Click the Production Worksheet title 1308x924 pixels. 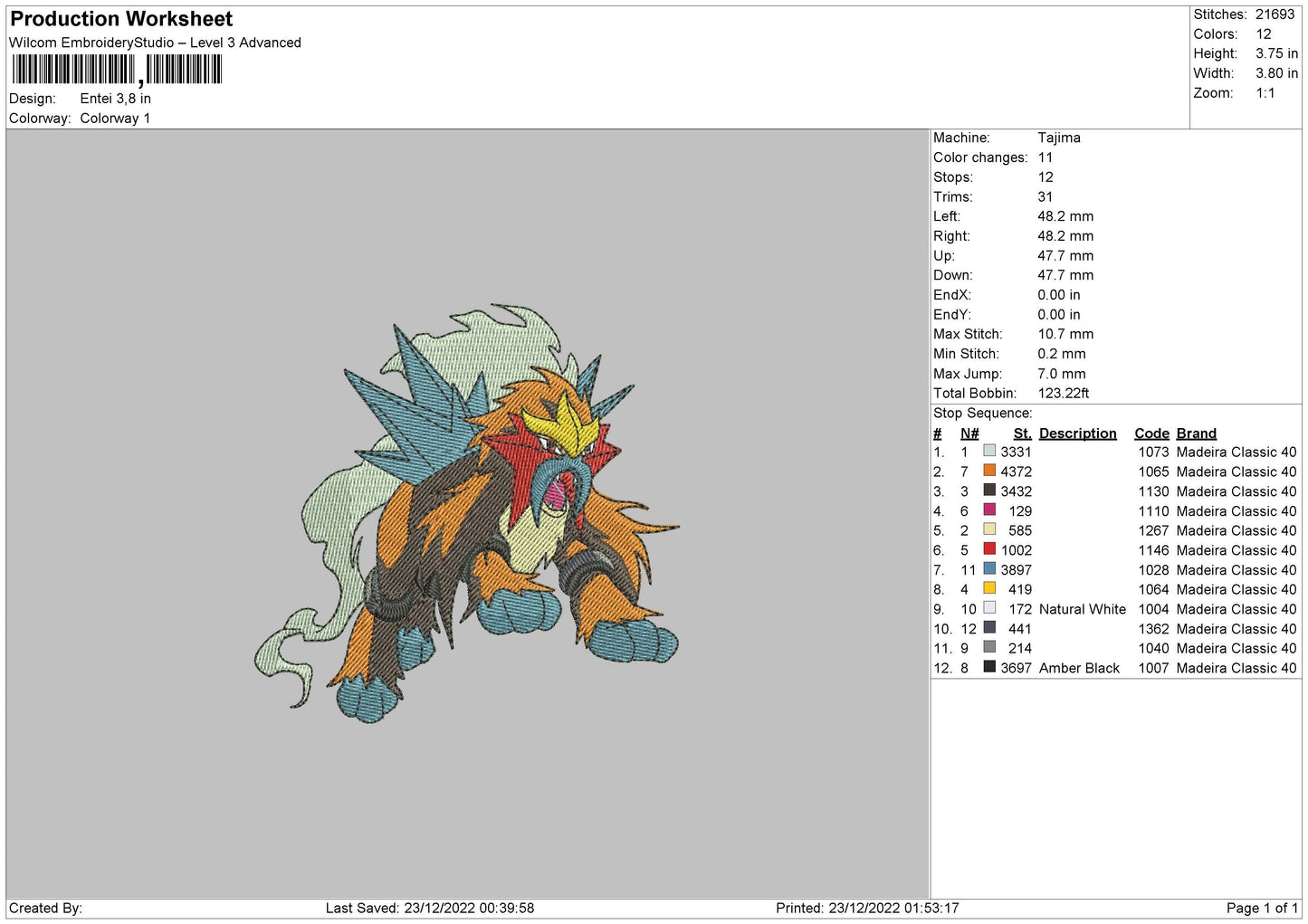pyautogui.click(x=121, y=19)
